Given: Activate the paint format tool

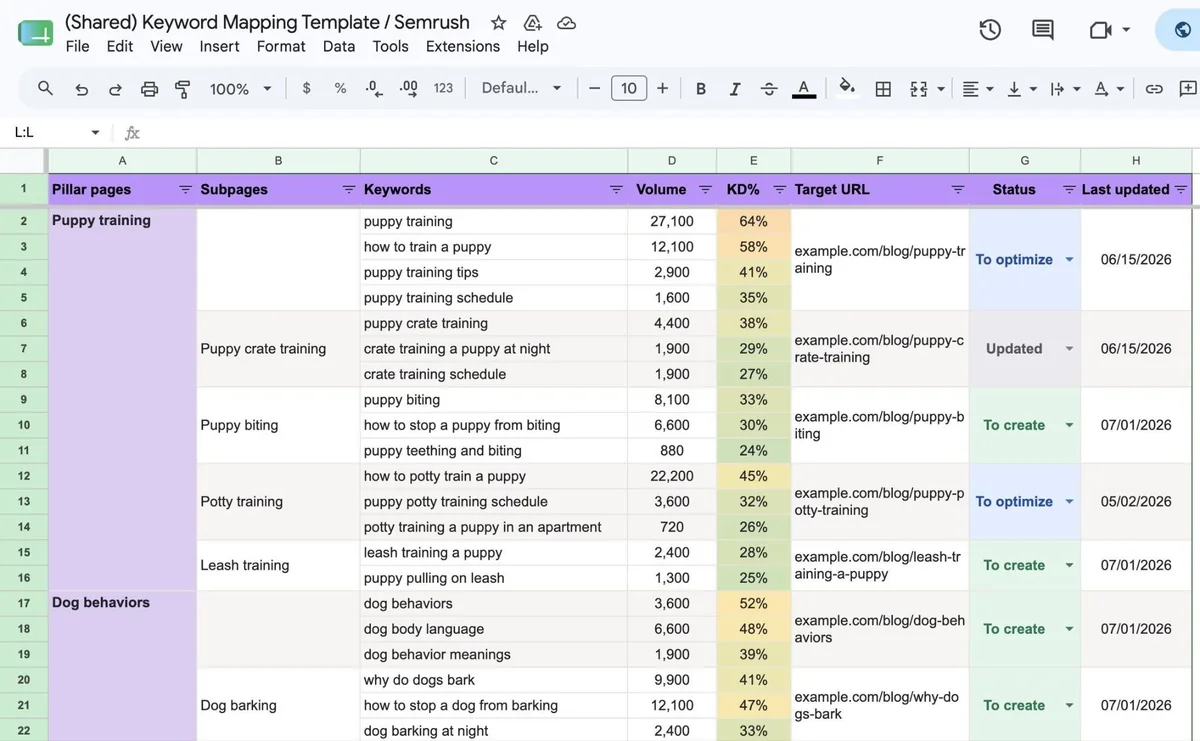Looking at the screenshot, I should pyautogui.click(x=182, y=89).
